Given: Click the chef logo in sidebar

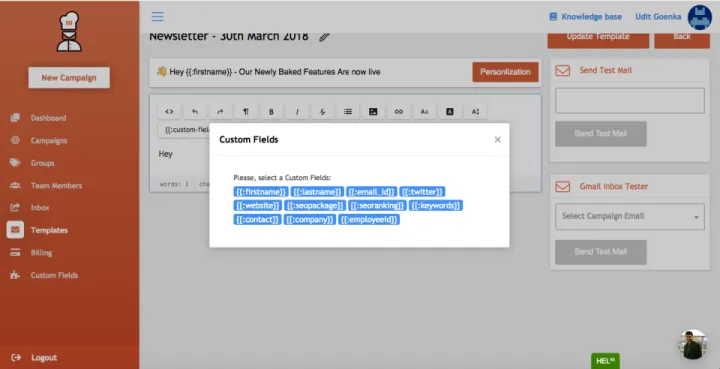Looking at the screenshot, I should (69, 31).
